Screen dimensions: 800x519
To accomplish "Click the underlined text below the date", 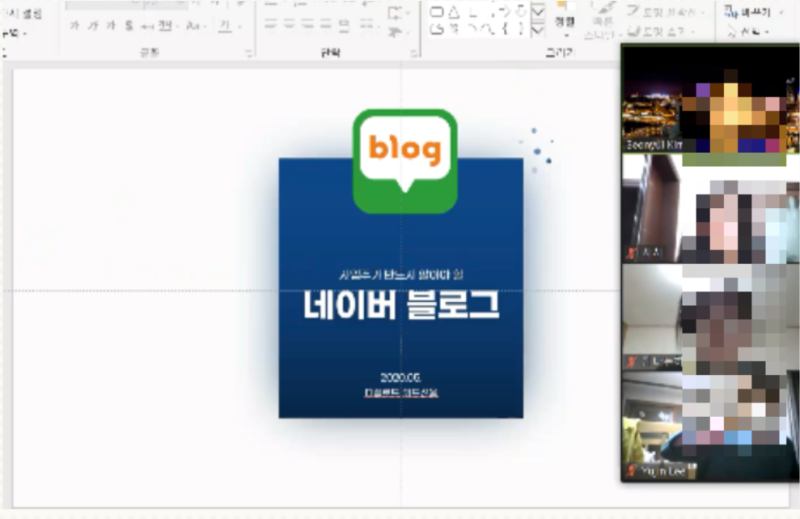I will coord(401,392).
